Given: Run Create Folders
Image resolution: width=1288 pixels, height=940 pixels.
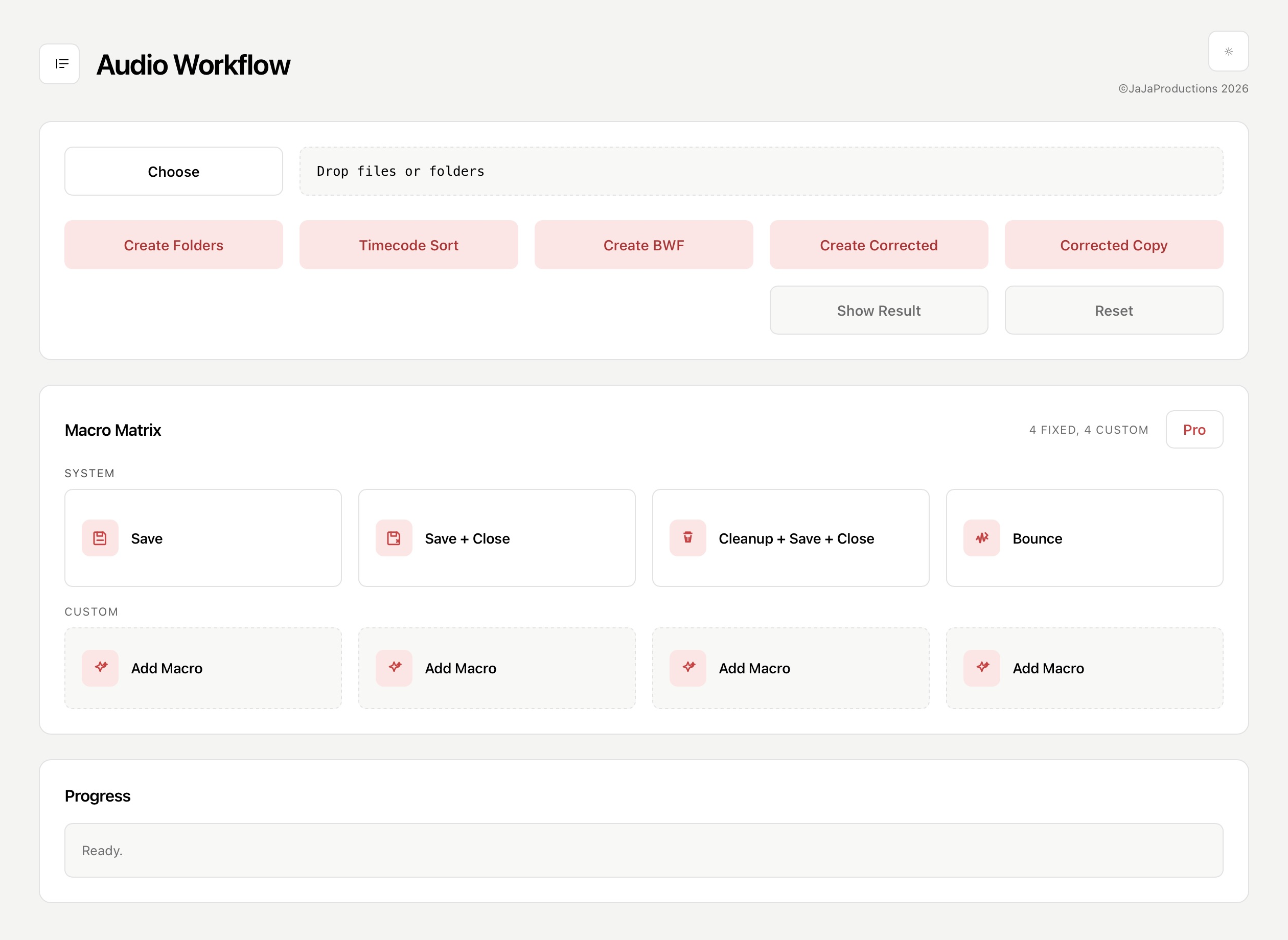Looking at the screenshot, I should (174, 245).
